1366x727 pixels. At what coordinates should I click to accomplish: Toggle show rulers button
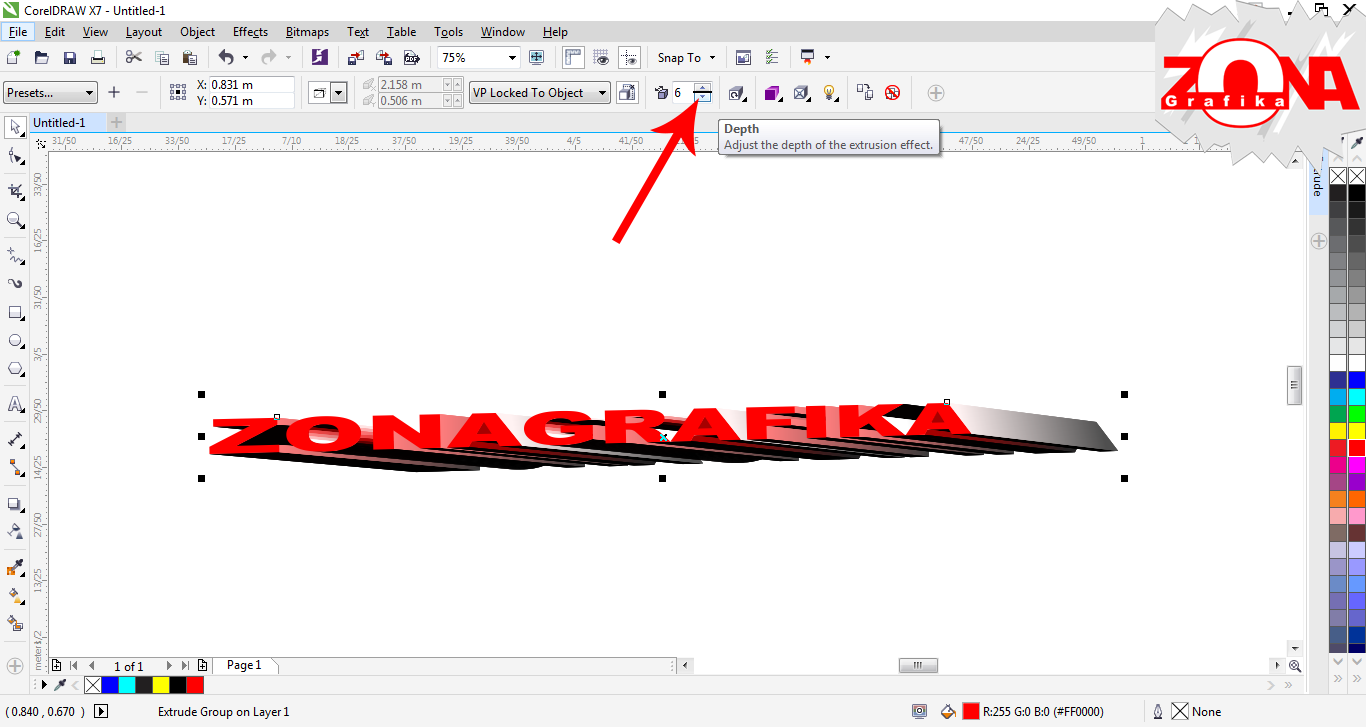pyautogui.click(x=573, y=58)
